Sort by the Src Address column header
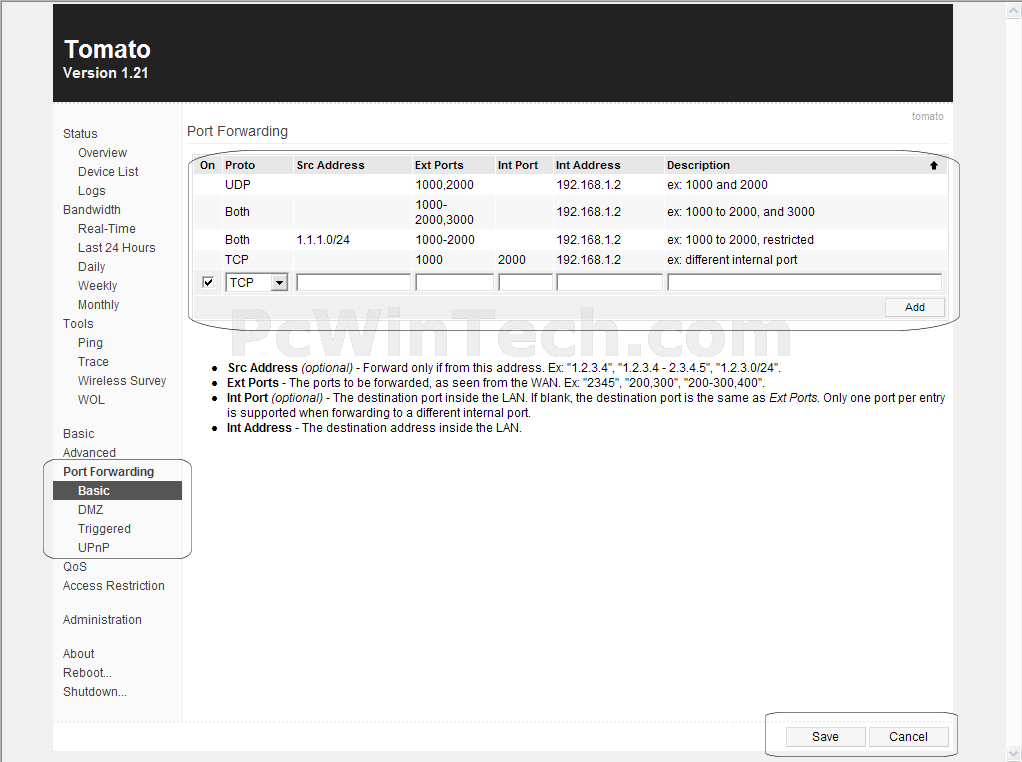This screenshot has height=762, width=1022. click(x=330, y=166)
